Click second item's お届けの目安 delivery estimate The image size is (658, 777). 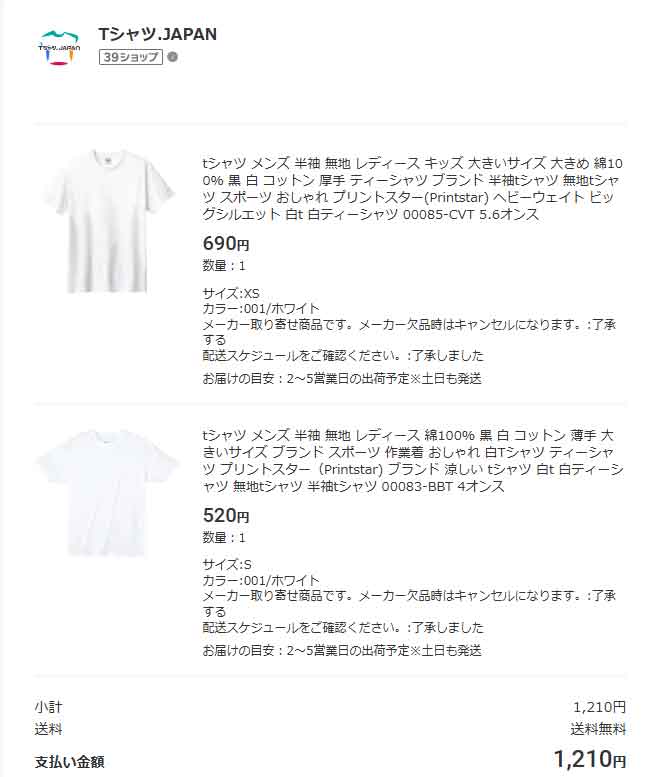pyautogui.click(x=342, y=650)
